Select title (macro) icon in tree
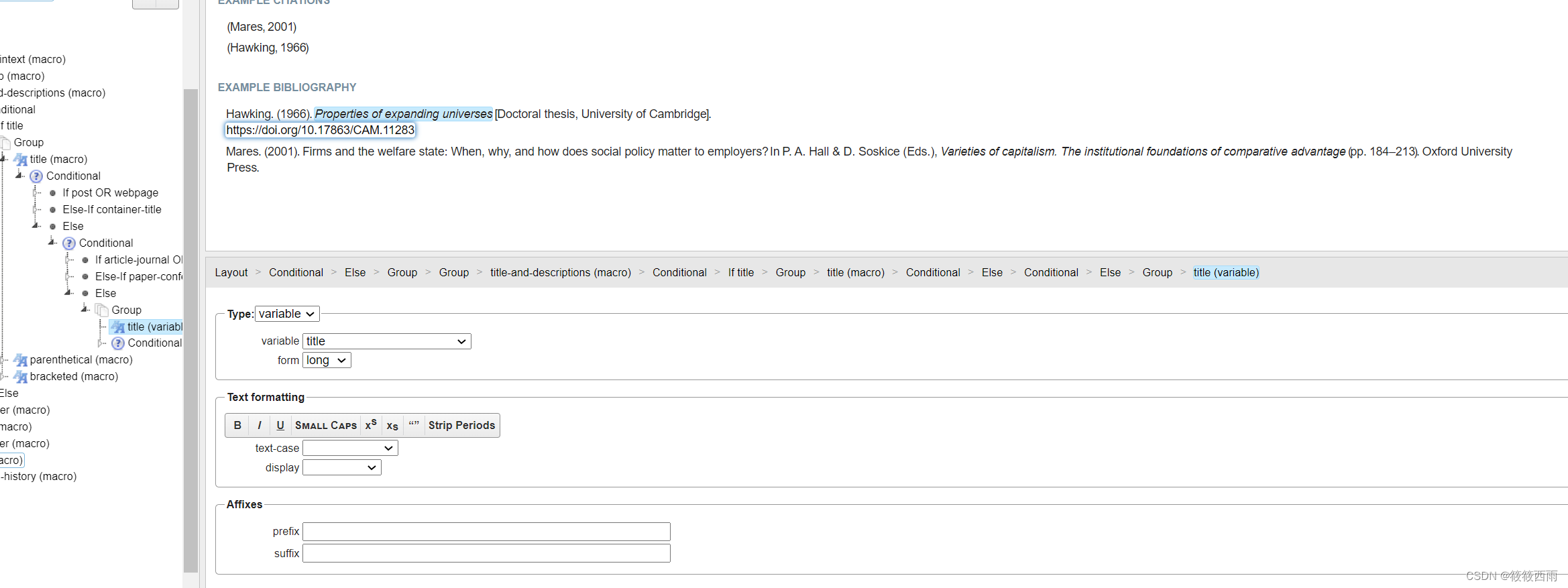 click(21, 160)
